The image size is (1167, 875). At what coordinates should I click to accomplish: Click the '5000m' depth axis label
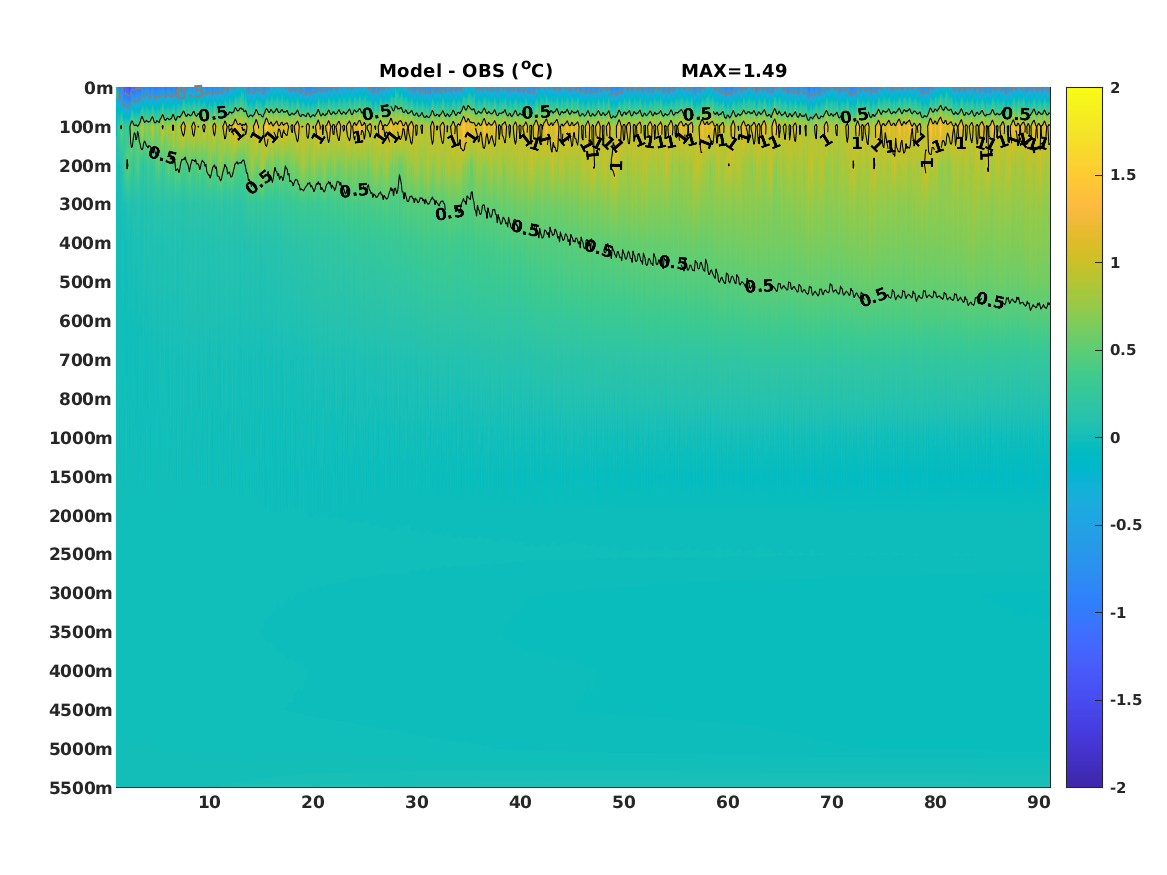tap(81, 749)
